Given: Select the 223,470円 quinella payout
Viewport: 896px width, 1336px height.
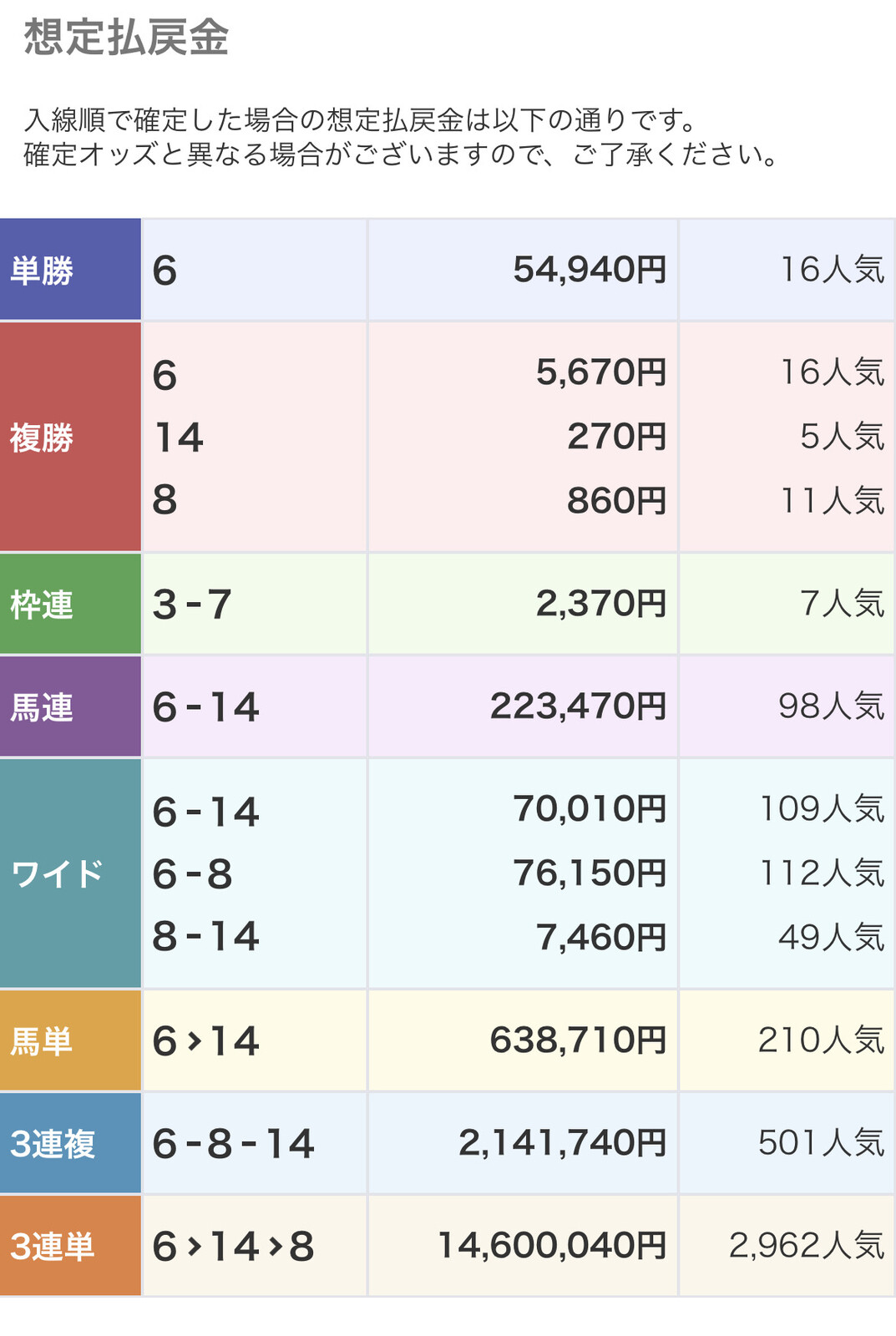Looking at the screenshot, I should pyautogui.click(x=578, y=706).
